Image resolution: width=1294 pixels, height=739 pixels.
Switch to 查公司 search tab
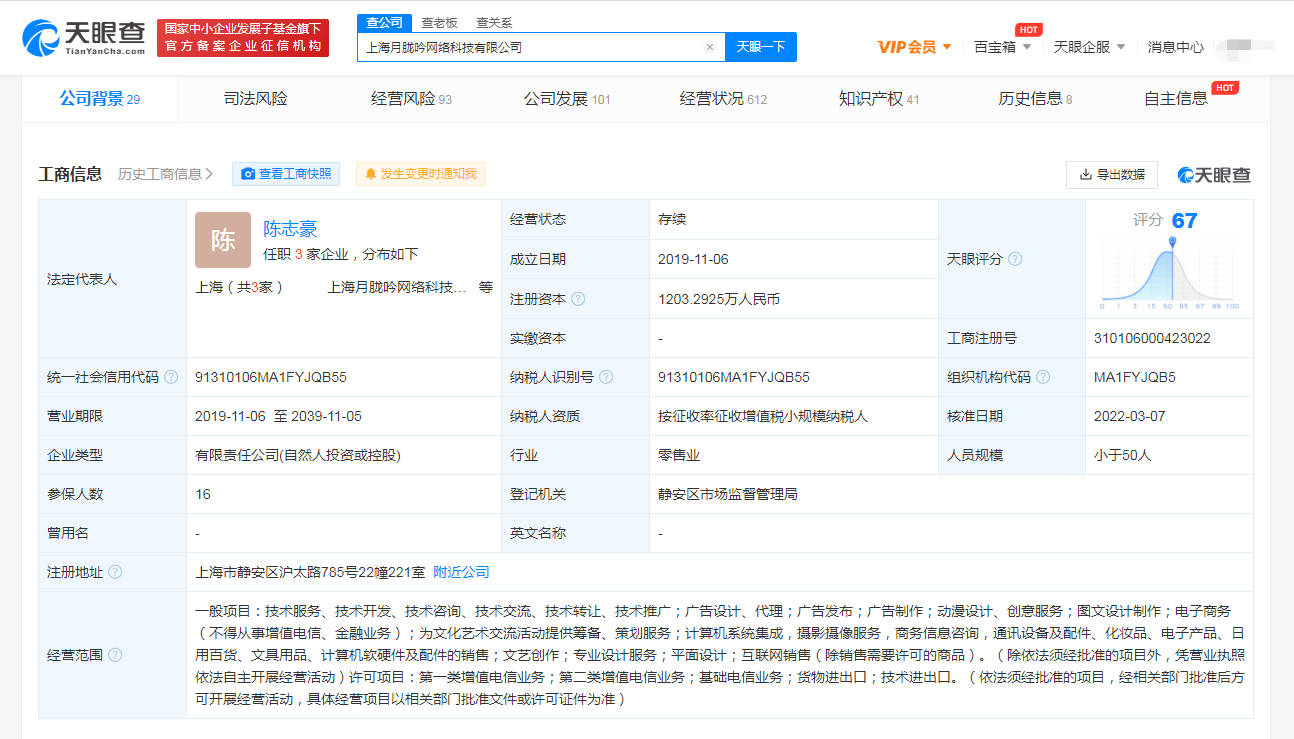384,22
